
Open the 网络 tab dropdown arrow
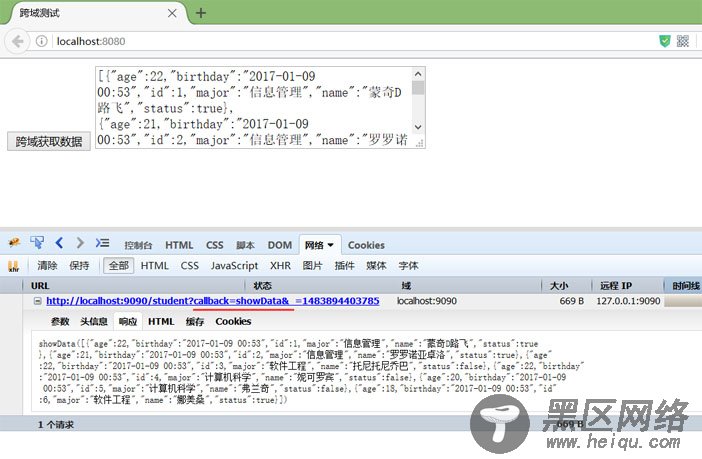point(330,245)
